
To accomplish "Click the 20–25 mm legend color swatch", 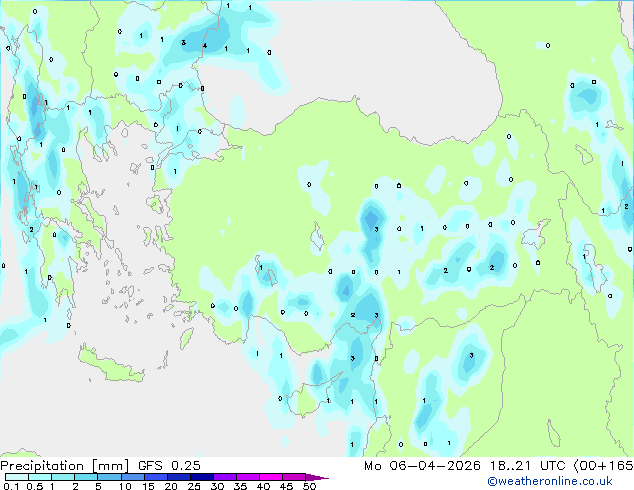I will click(178, 477).
